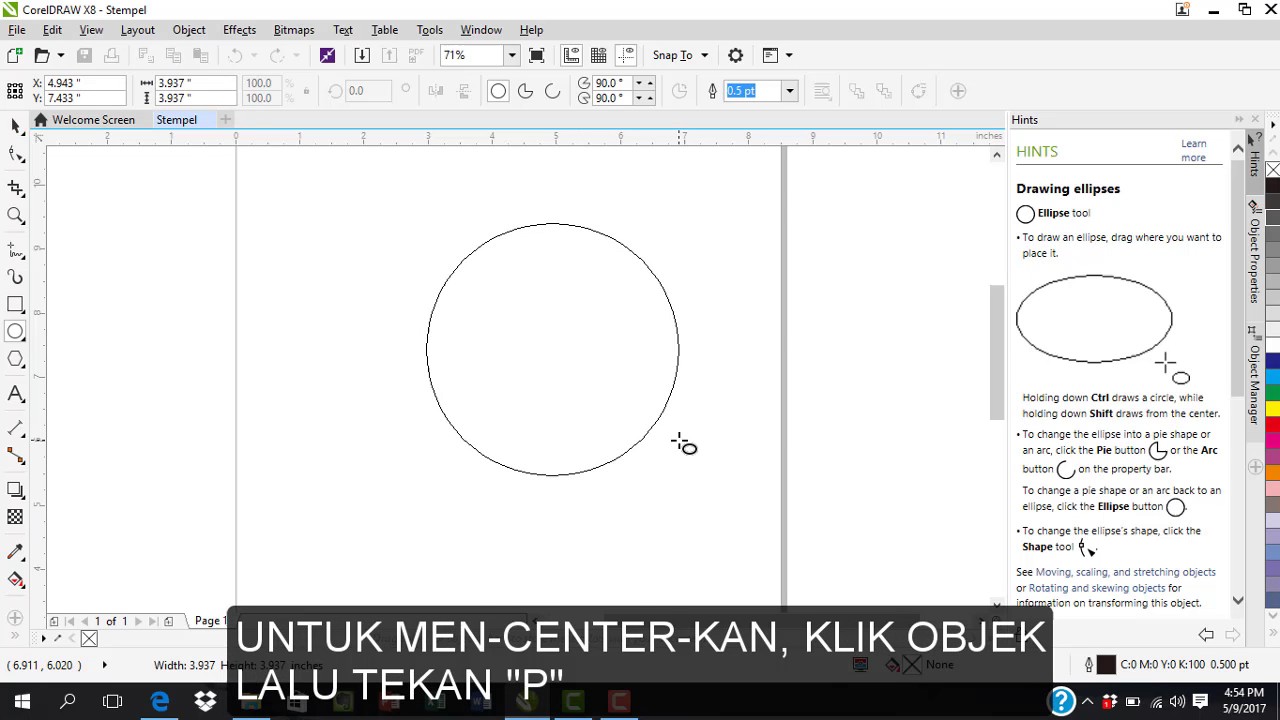1280x720 pixels.
Task: Expand the Open file dropdown arrow
Action: click(60, 55)
